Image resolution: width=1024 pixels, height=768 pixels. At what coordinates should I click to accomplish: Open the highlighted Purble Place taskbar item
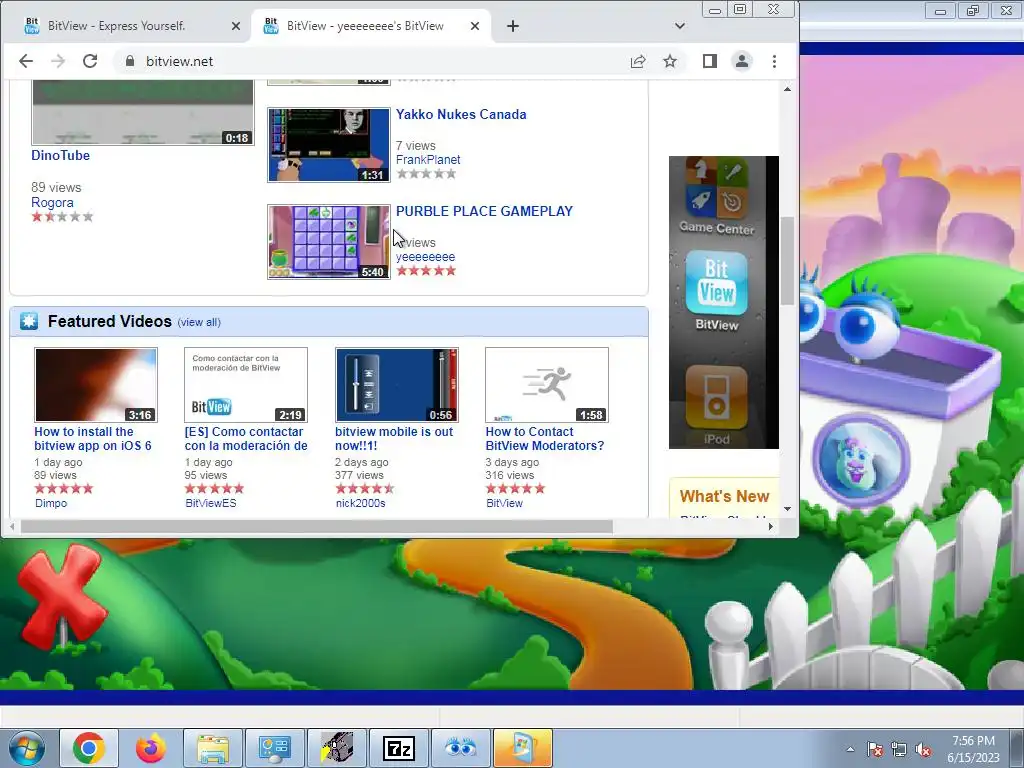pyautogui.click(x=522, y=748)
